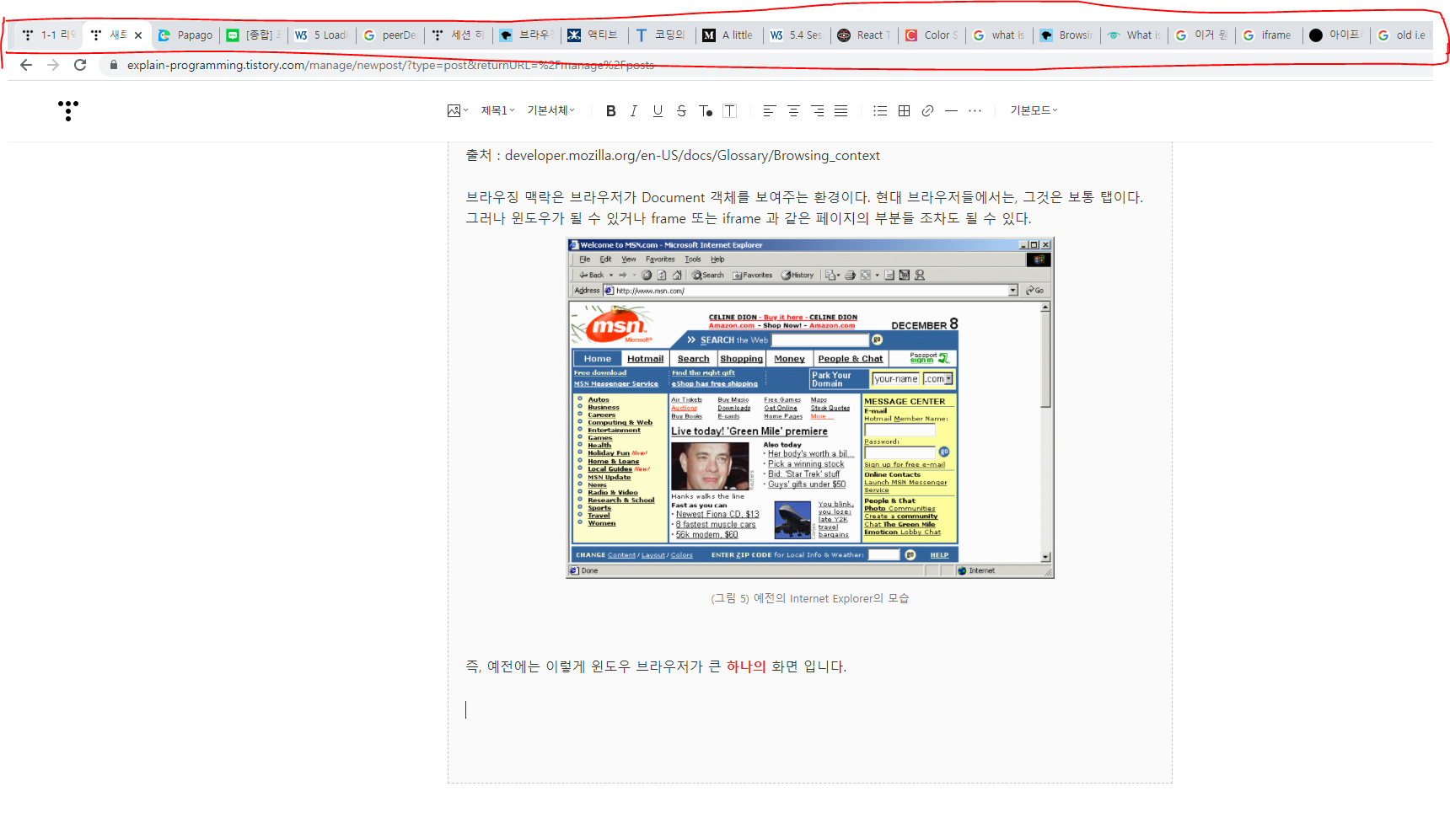Image resolution: width=1450 pixels, height=840 pixels.
Task: Toggle strikethrough formatting
Action: (681, 110)
